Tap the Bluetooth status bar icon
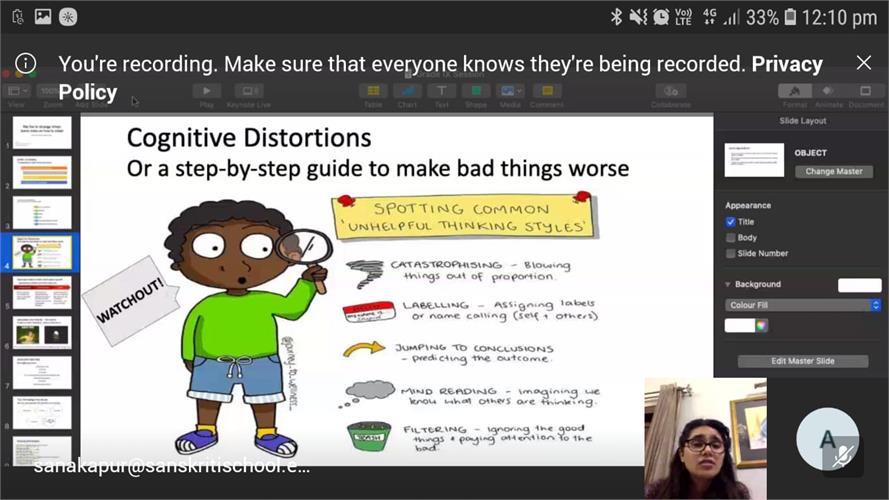 [x=616, y=17]
